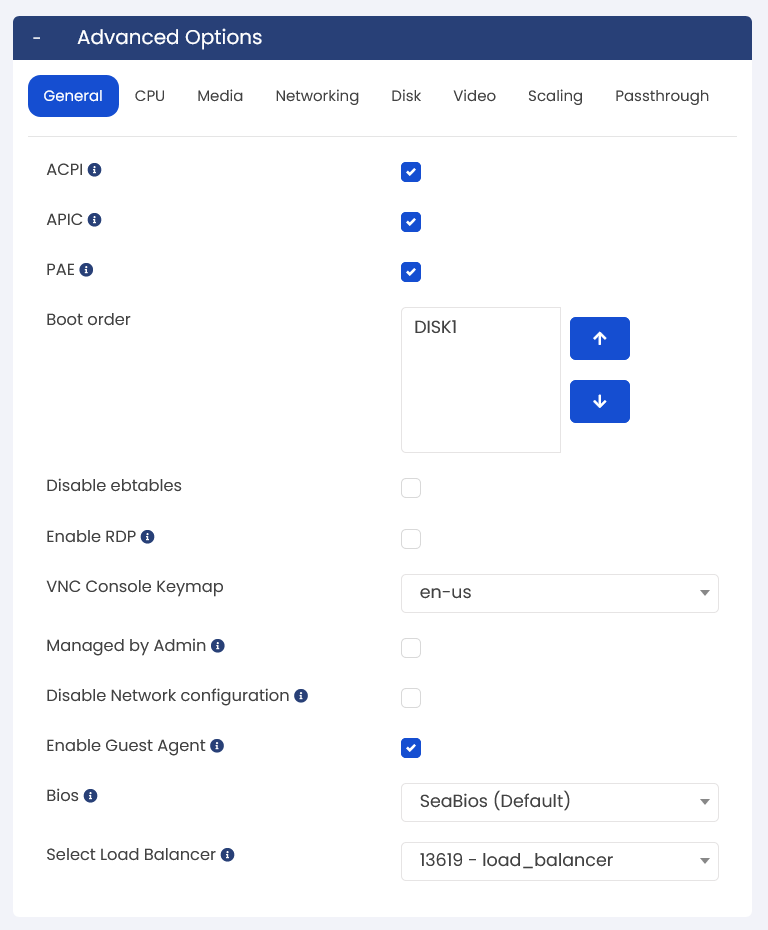The width and height of the screenshot is (768, 930).
Task: Click the Enable Guest Agent info icon
Action: (217, 746)
